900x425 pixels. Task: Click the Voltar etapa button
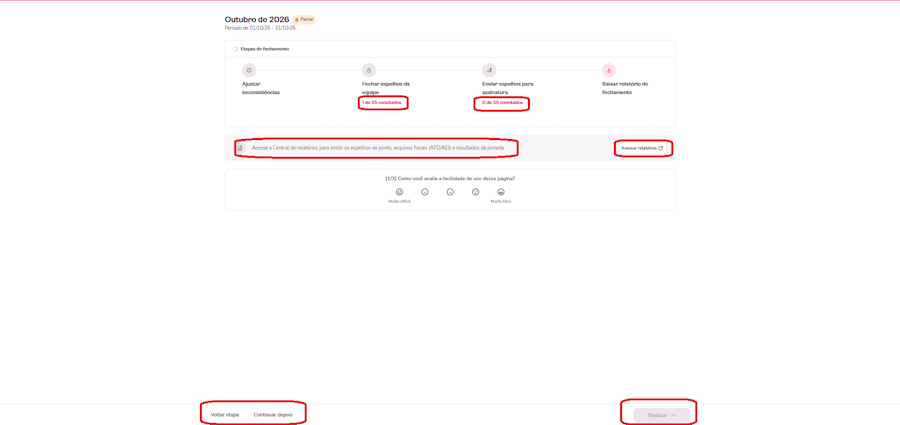[x=224, y=415]
